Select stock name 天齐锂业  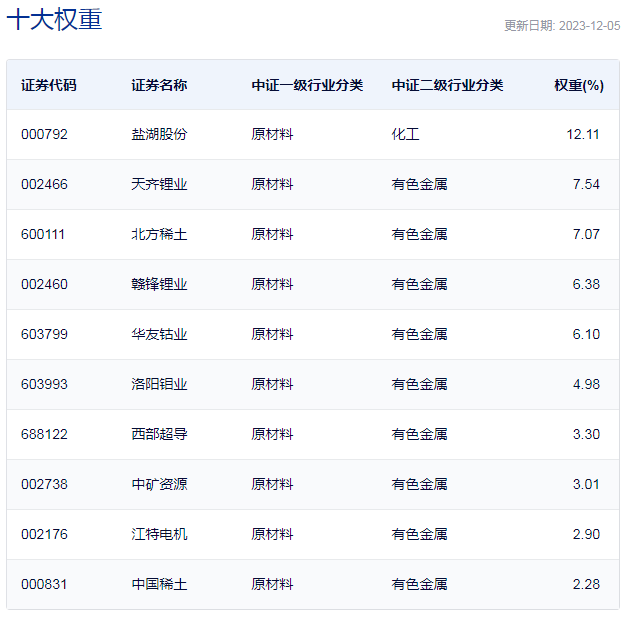pos(159,184)
